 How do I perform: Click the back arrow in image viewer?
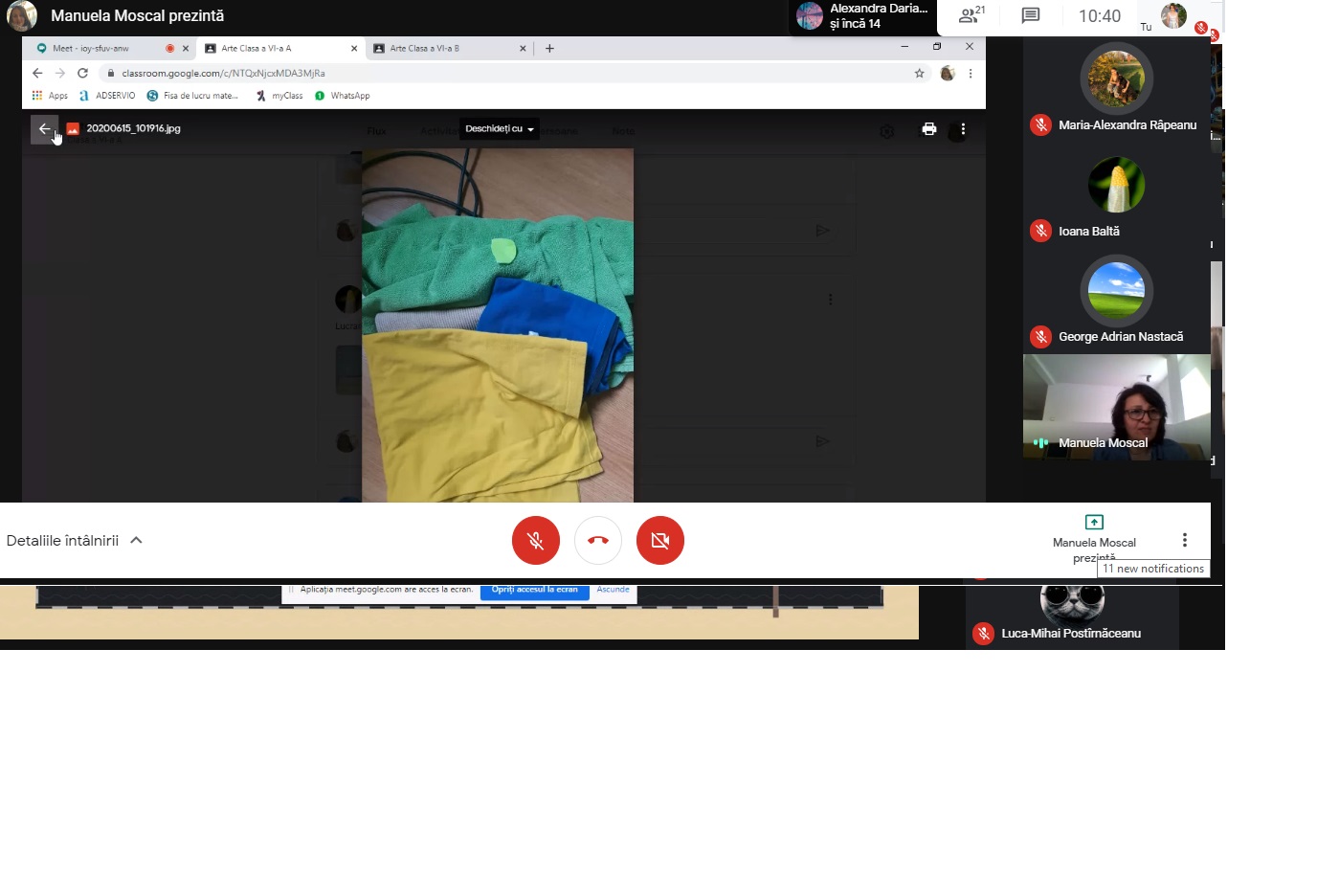44,129
